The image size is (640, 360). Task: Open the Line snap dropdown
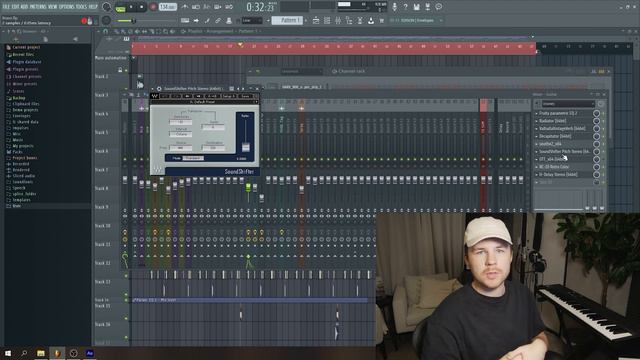[x=252, y=20]
